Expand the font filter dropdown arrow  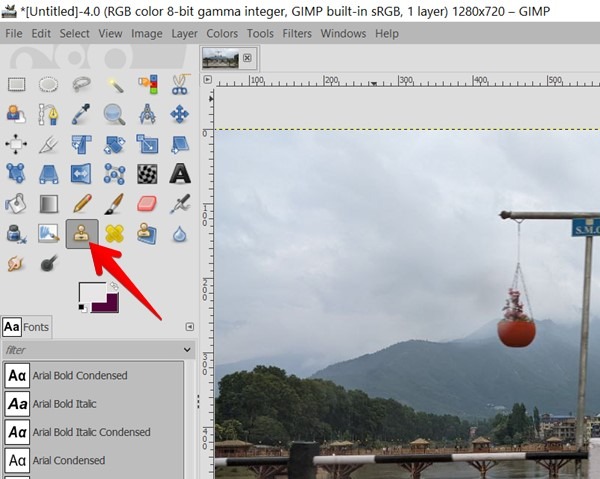(x=187, y=350)
